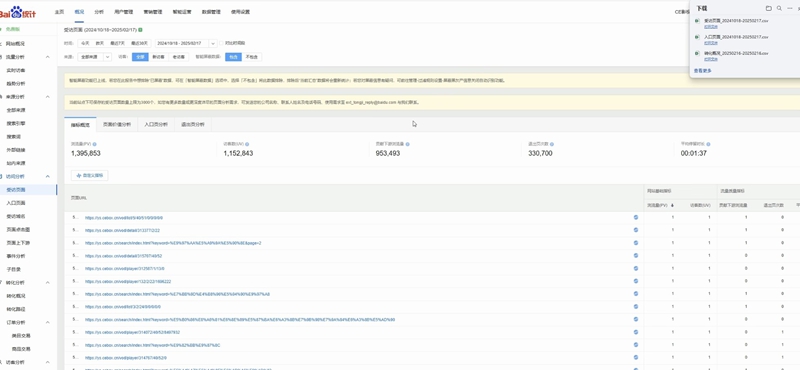Click the help icon beside 访客数(UV)

247,144
